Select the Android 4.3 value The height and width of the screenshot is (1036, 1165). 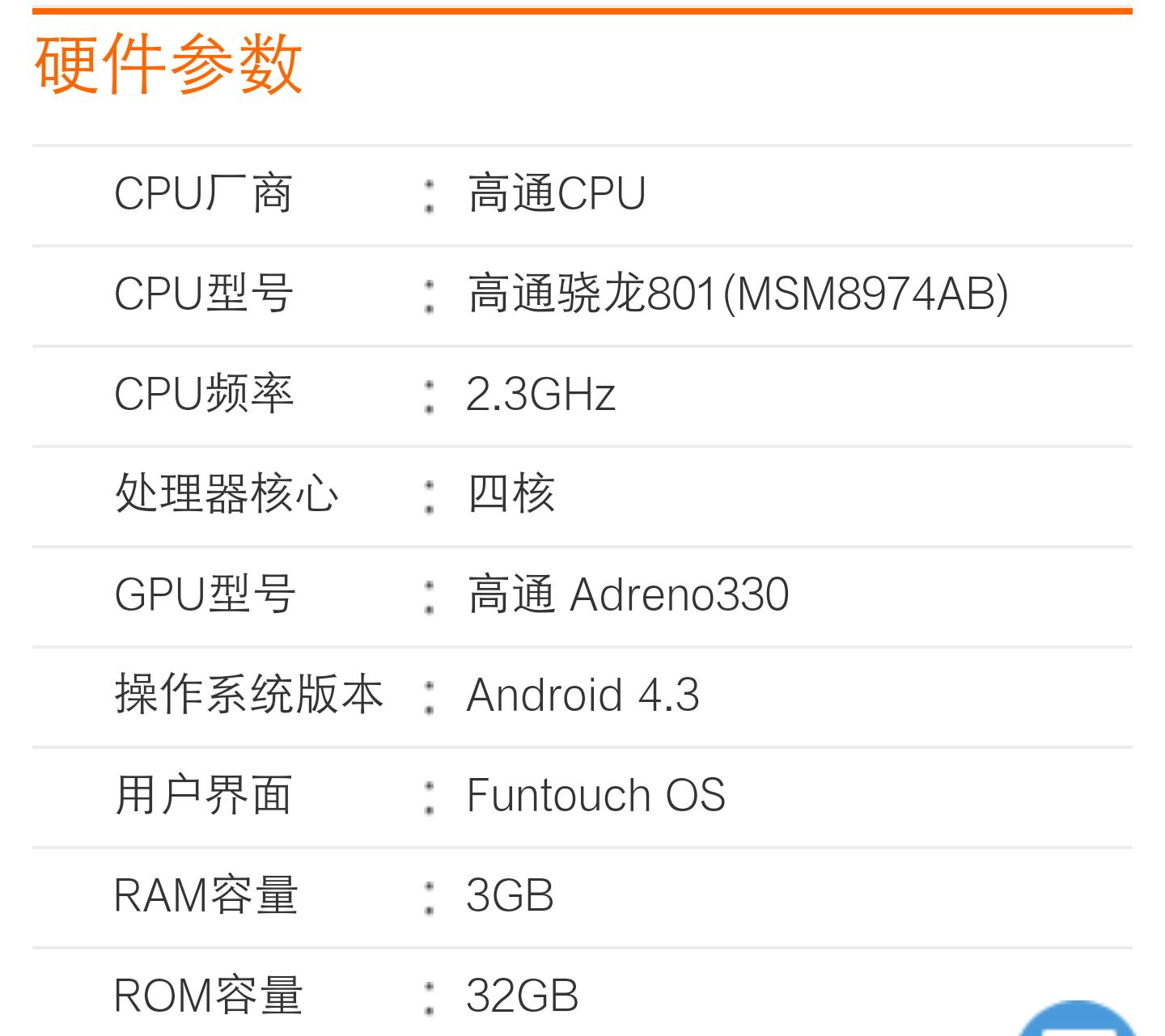[582, 695]
